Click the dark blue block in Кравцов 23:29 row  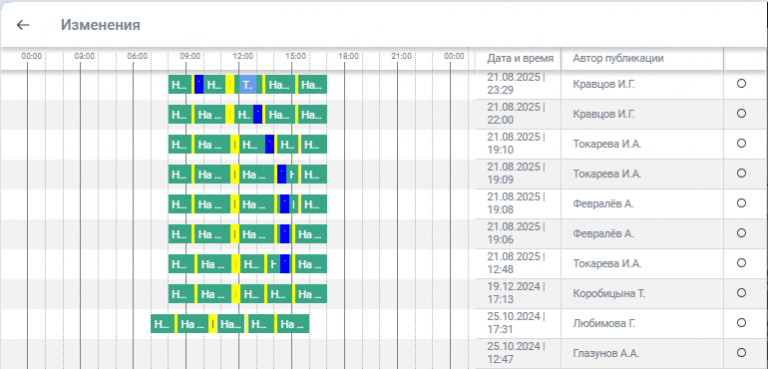199,84
